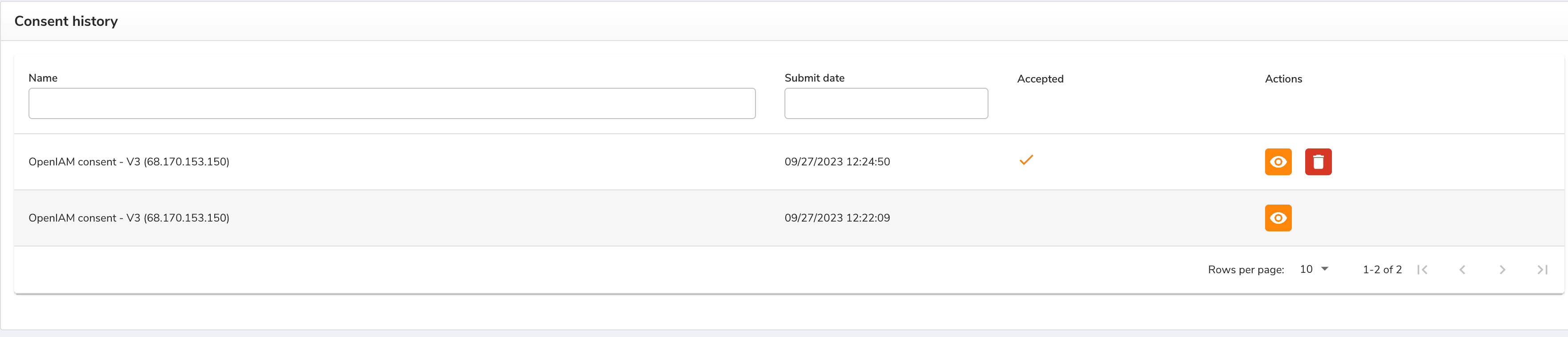Click the Name filter text box
Image resolution: width=1568 pixels, height=337 pixels.
click(x=392, y=103)
